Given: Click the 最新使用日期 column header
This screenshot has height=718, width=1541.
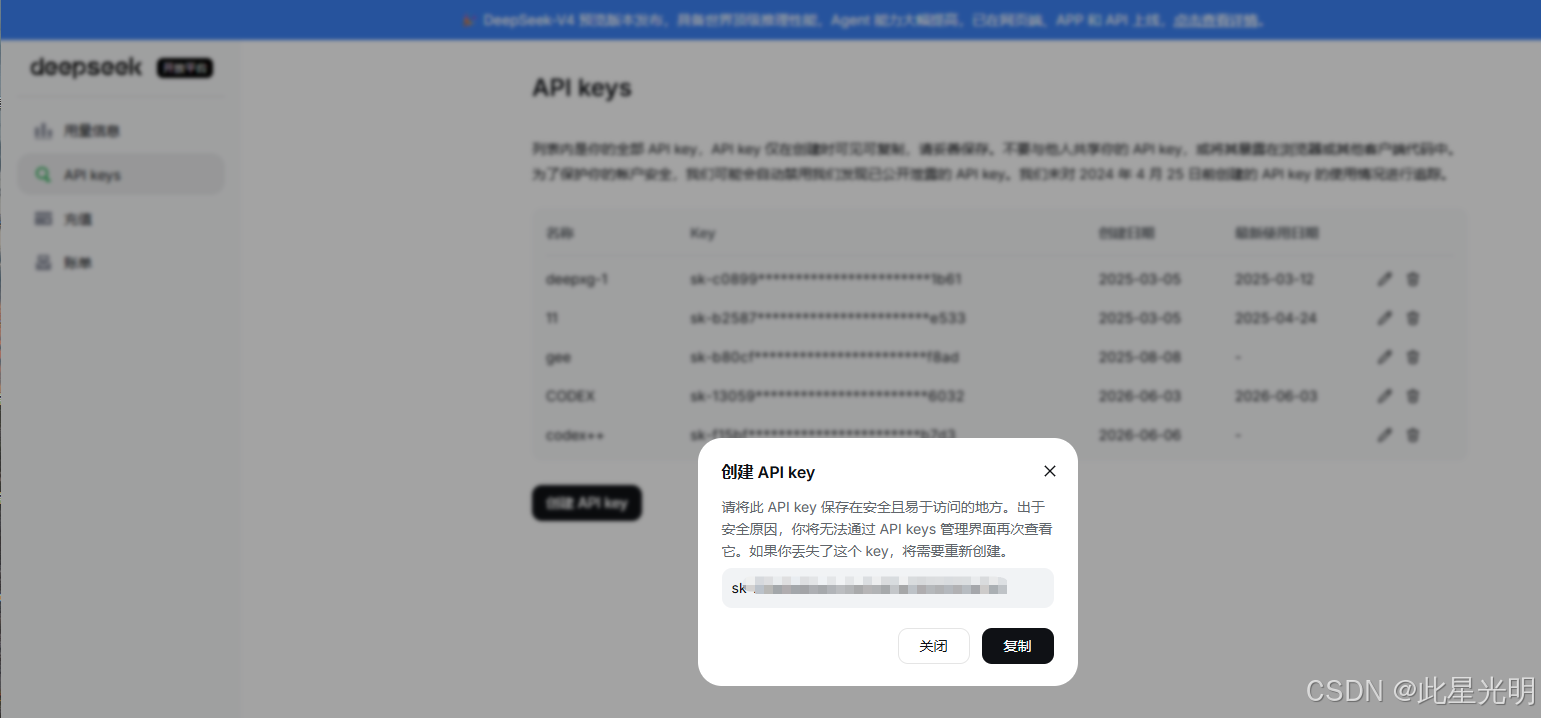Looking at the screenshot, I should click(x=1277, y=233).
